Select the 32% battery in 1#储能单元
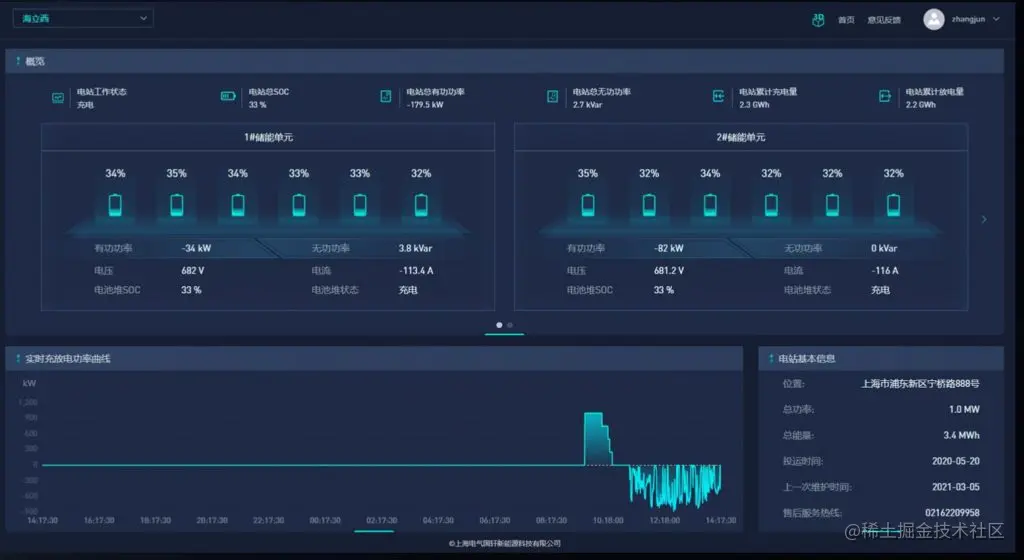This screenshot has width=1024, height=560. coord(421,205)
